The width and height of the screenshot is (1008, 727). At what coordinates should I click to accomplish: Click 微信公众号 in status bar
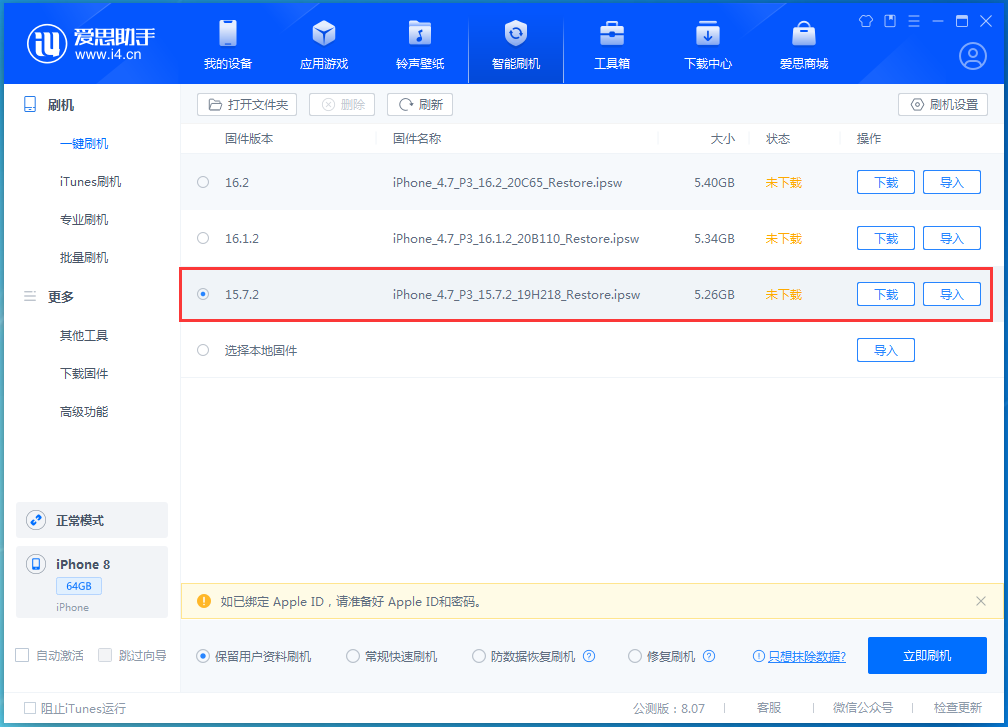(x=863, y=708)
